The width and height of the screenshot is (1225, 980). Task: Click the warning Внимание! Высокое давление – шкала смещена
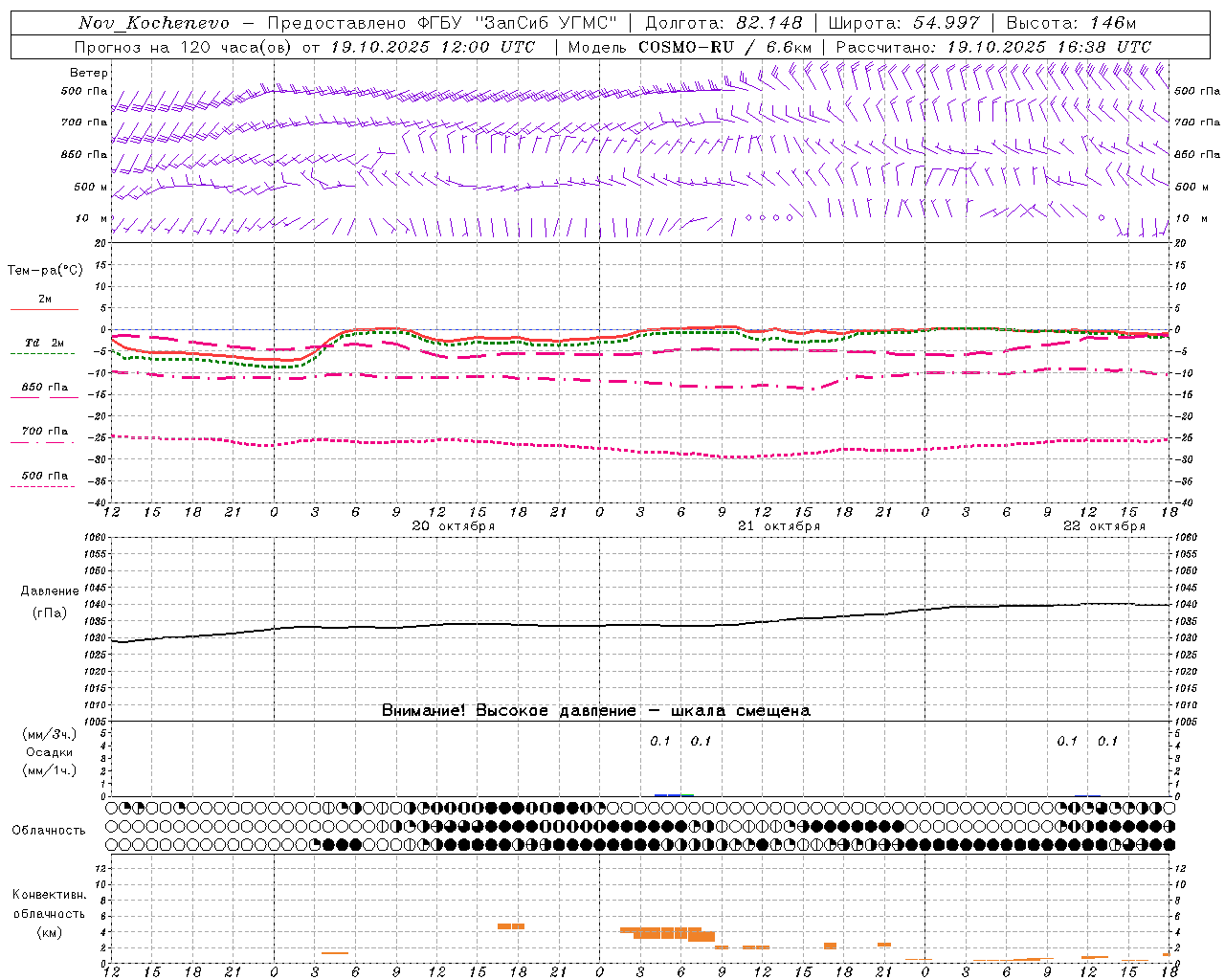coord(596,710)
